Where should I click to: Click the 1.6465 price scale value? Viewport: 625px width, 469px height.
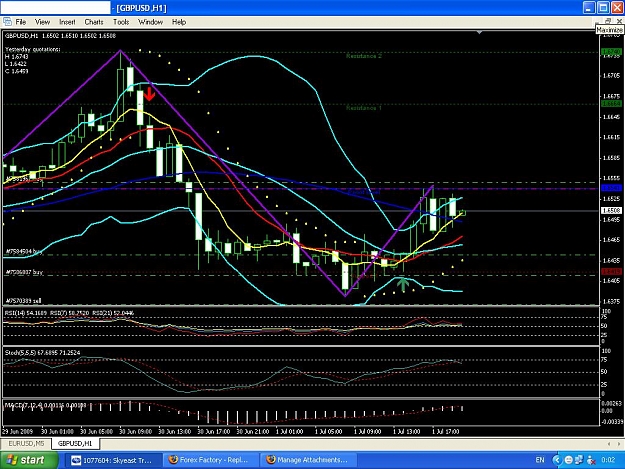tap(611, 240)
